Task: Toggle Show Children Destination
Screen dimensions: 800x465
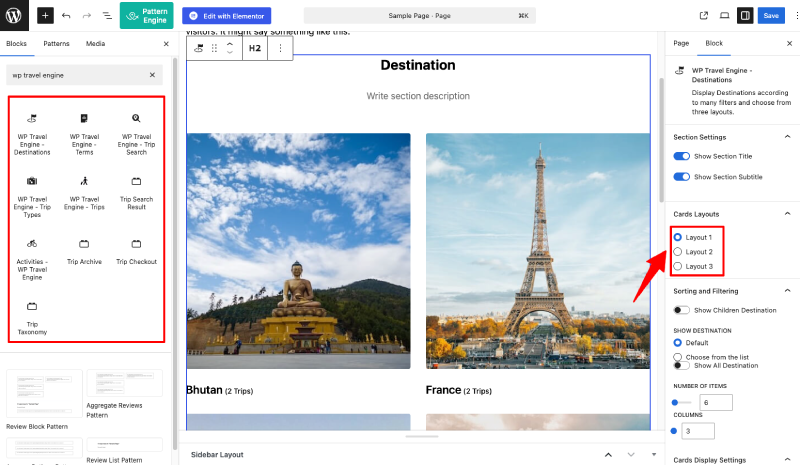Action: 682,310
